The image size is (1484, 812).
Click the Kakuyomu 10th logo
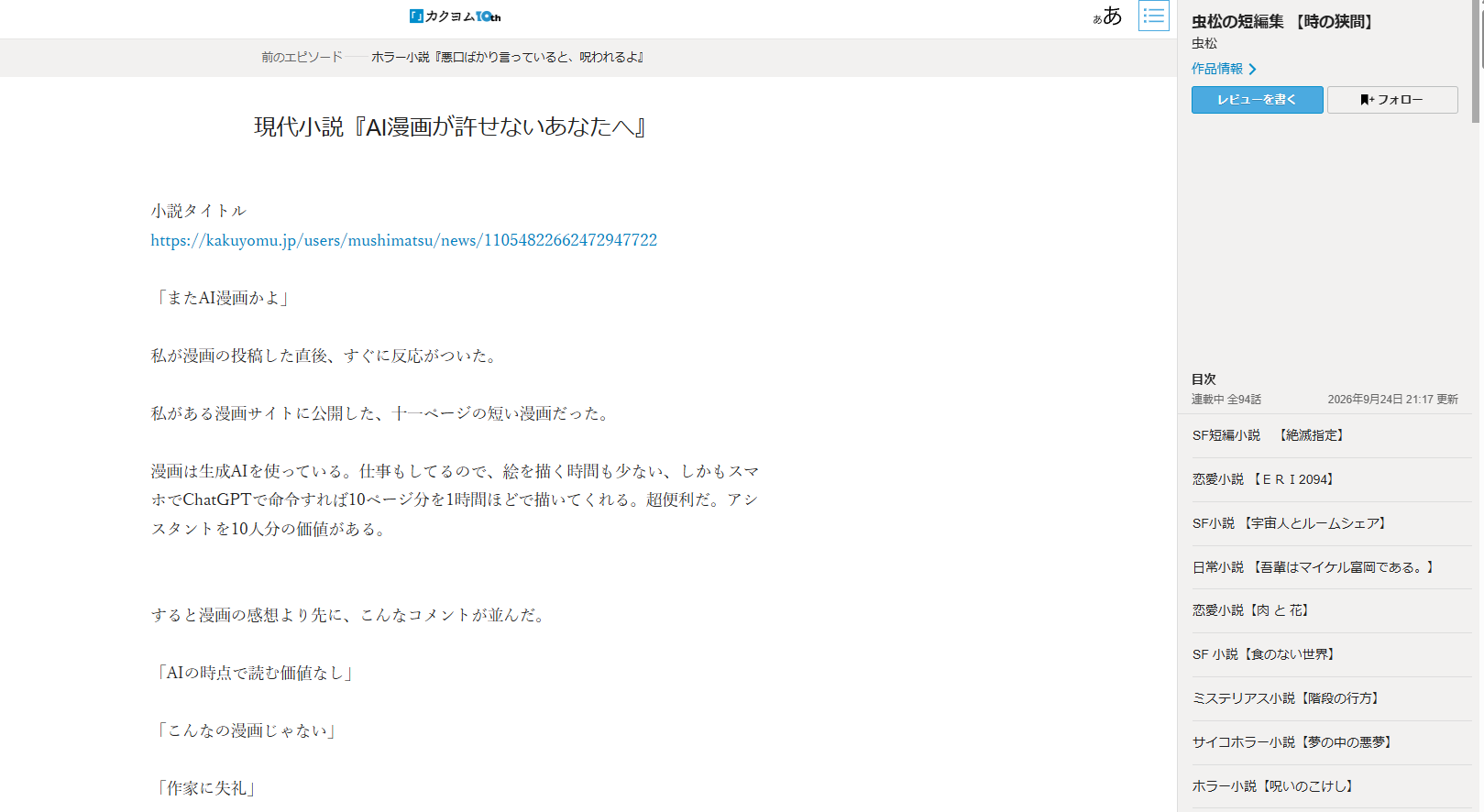(455, 16)
